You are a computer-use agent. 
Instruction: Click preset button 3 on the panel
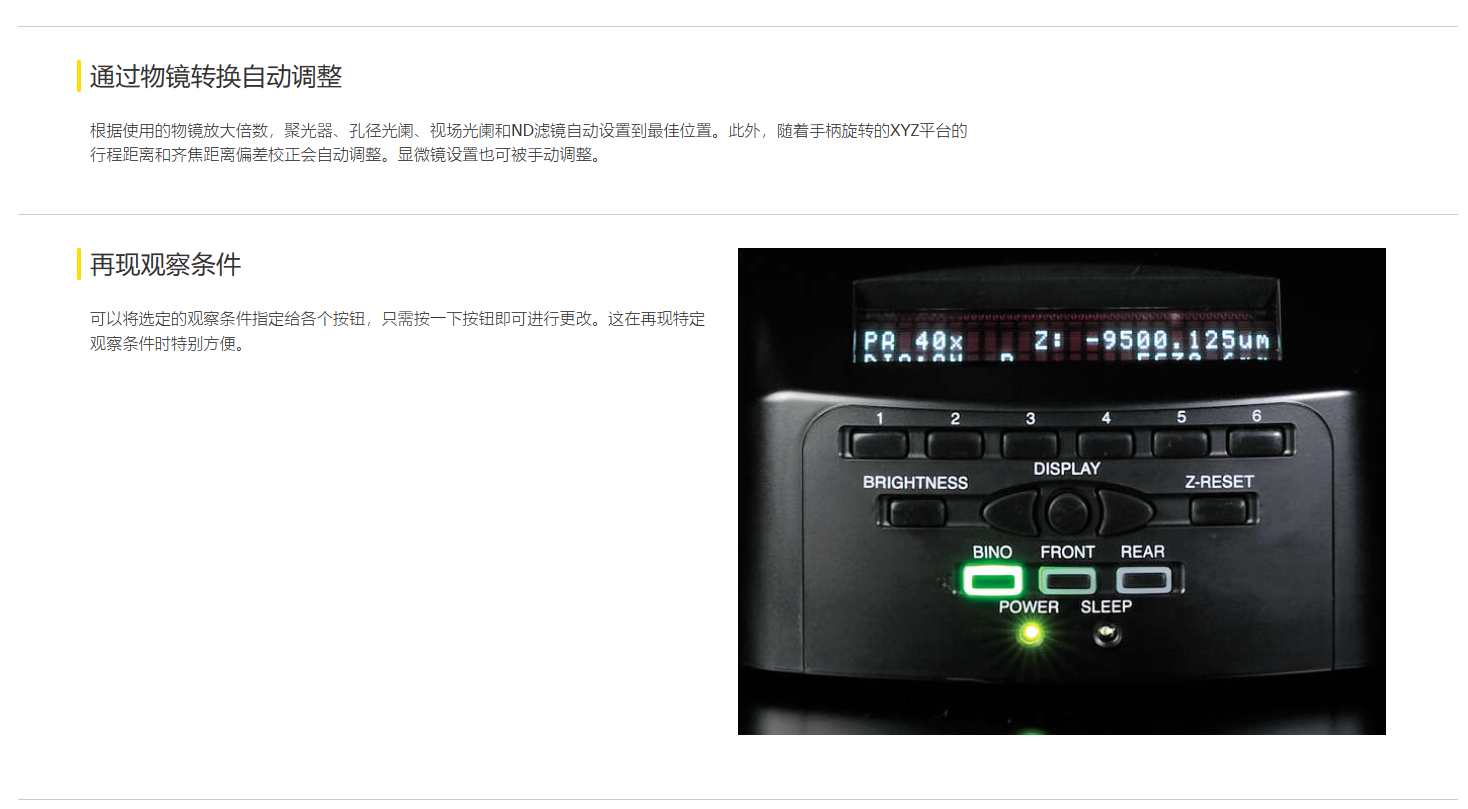(x=1030, y=443)
